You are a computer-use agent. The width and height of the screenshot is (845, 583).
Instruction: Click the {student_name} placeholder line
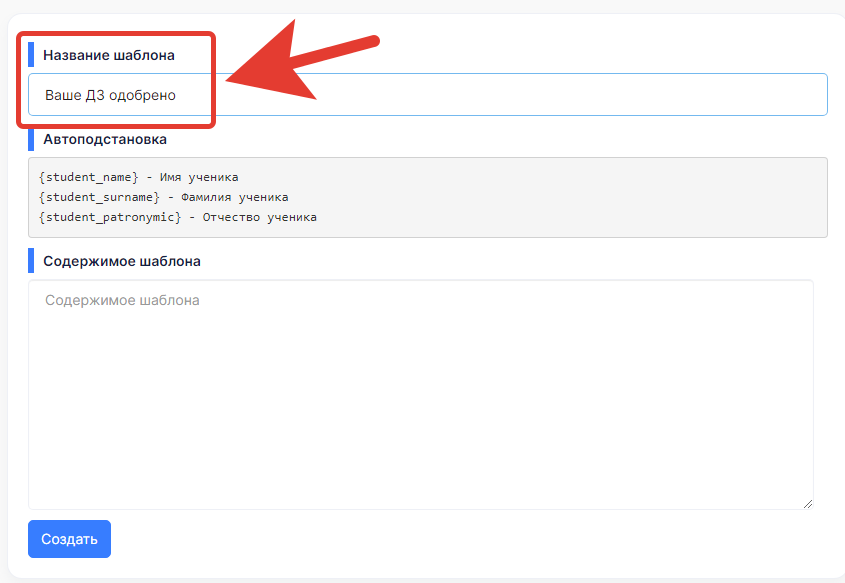(x=138, y=177)
